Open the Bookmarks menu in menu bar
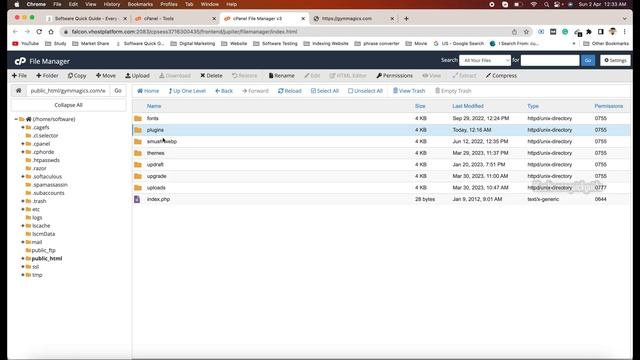The image size is (640, 360). [x=140, y=4]
